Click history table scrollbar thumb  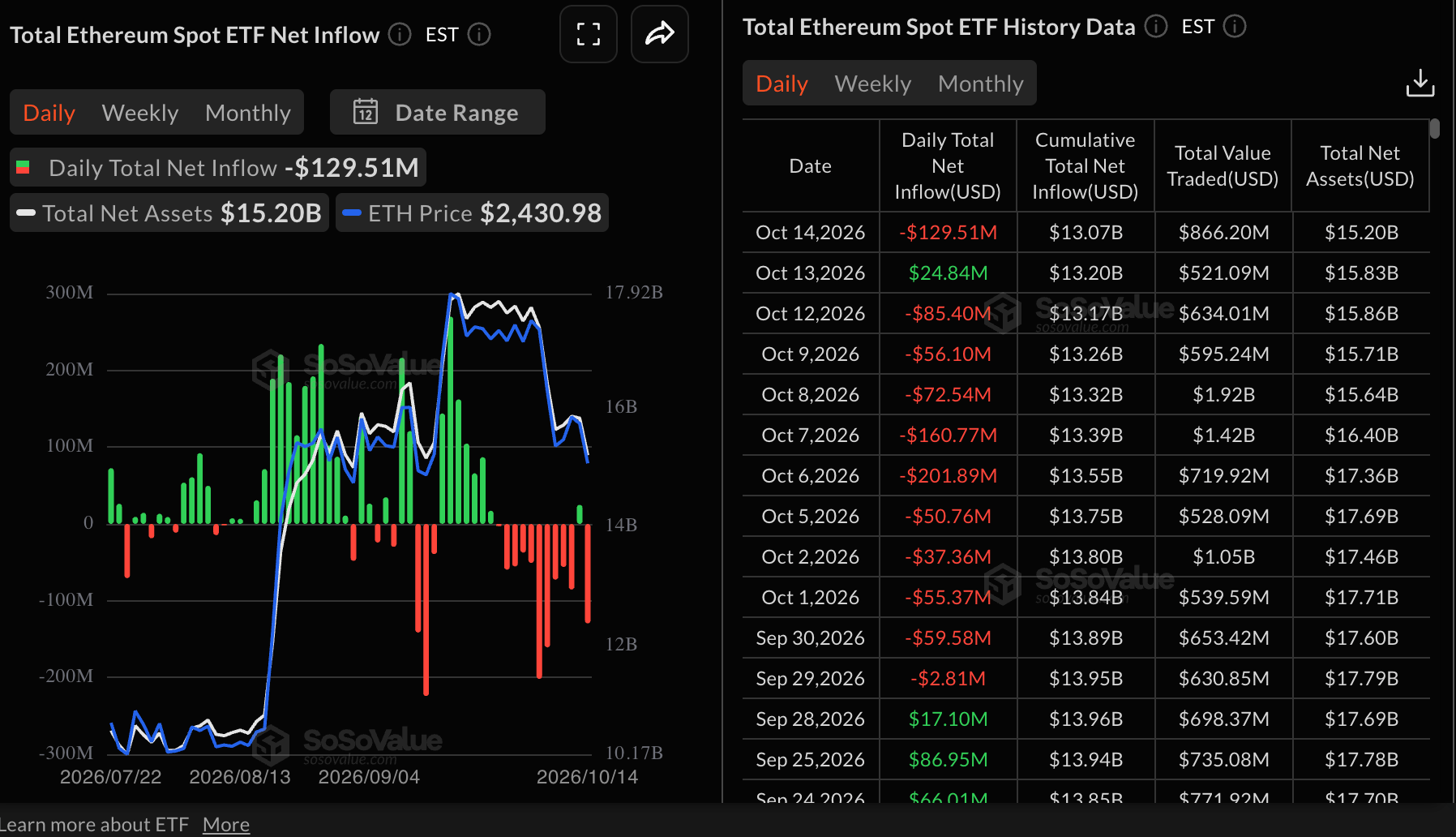click(x=1435, y=128)
